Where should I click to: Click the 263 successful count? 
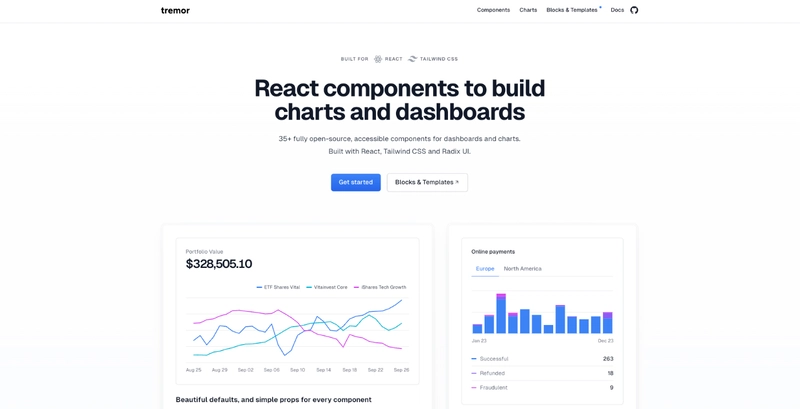[x=608, y=359]
